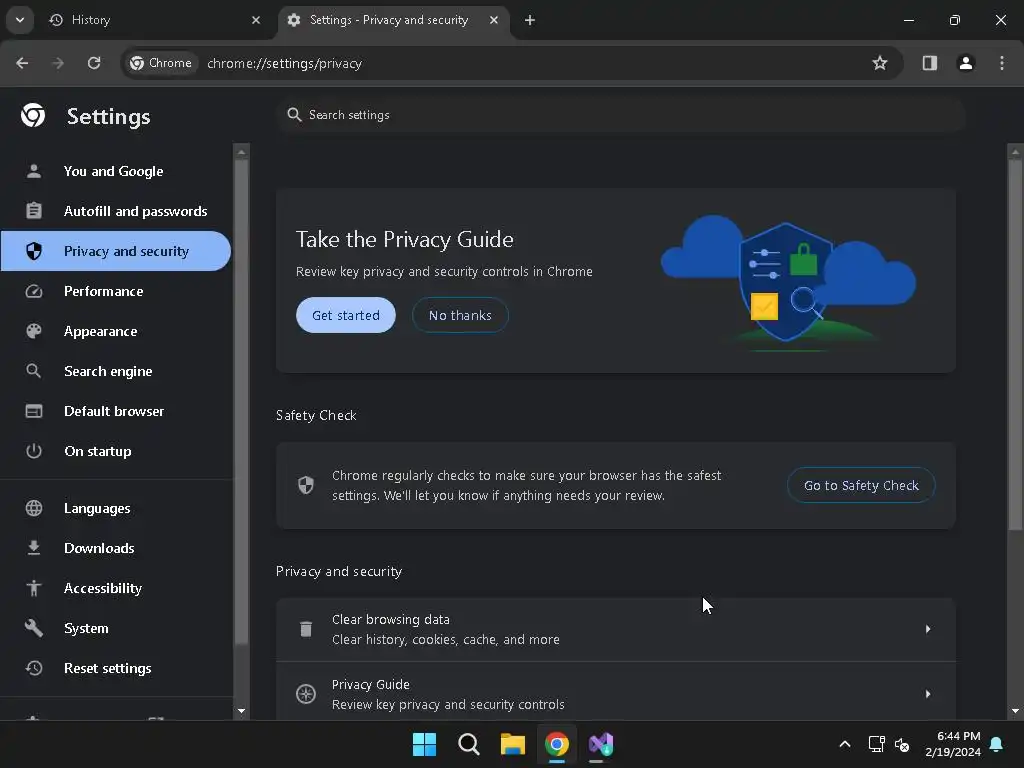Click the tab search dropdown arrow
Image resolution: width=1024 pixels, height=768 pixels.
tap(20, 20)
